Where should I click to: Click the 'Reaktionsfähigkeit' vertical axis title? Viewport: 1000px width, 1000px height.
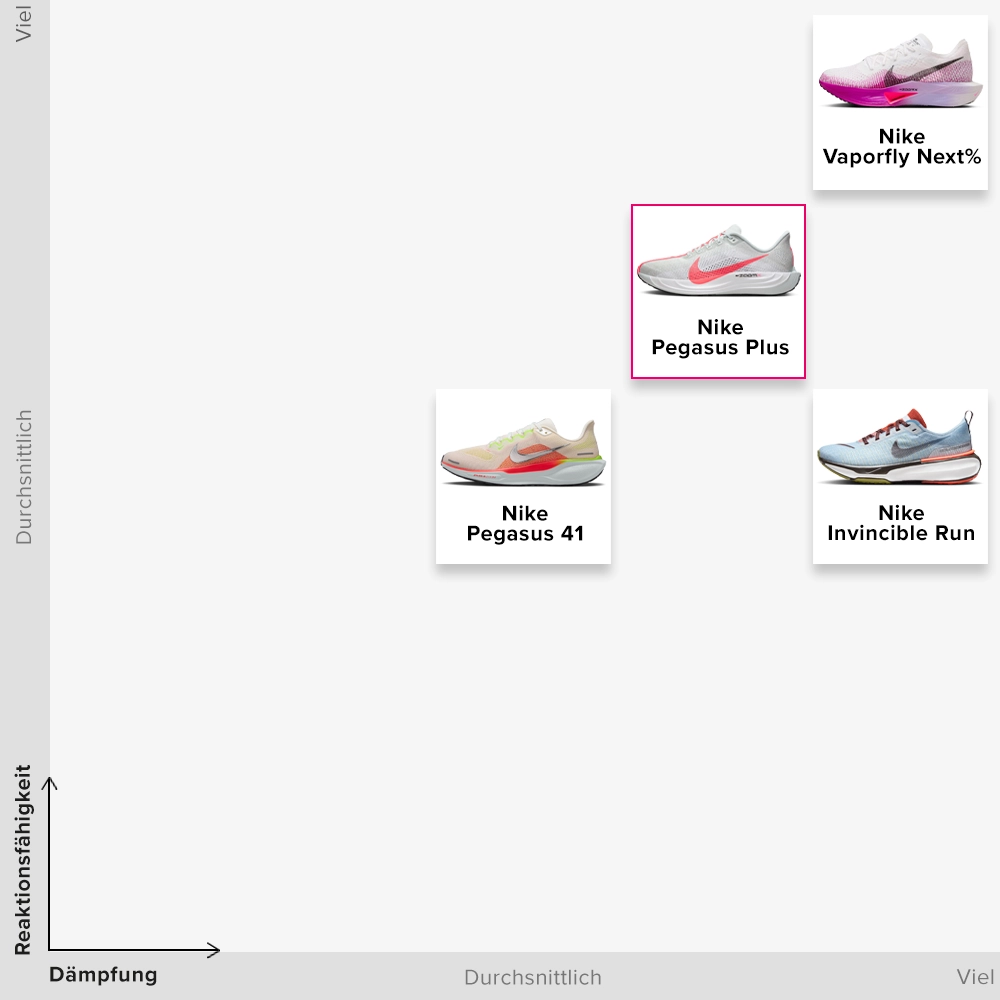tap(23, 860)
